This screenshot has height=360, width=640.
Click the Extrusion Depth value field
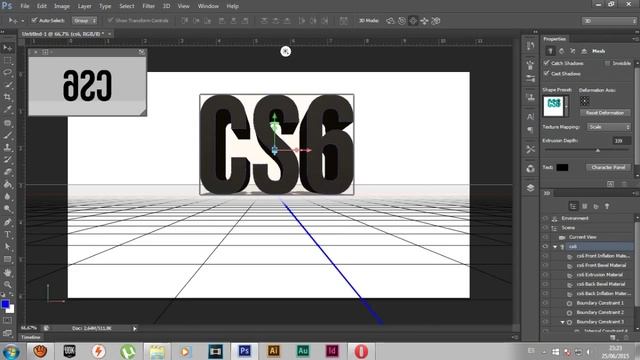point(621,140)
